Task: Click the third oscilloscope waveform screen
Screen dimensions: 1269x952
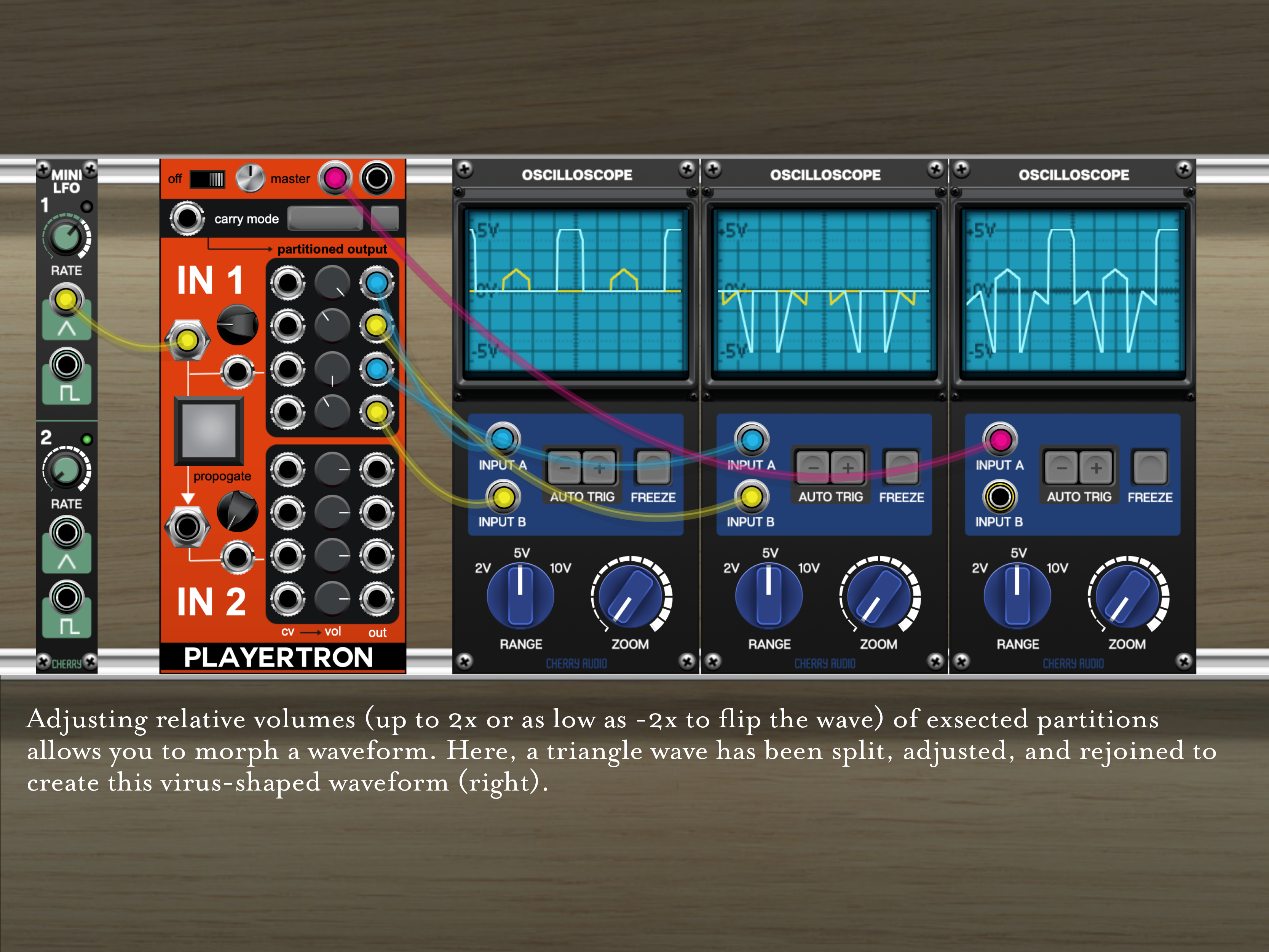Action: 1073,291
